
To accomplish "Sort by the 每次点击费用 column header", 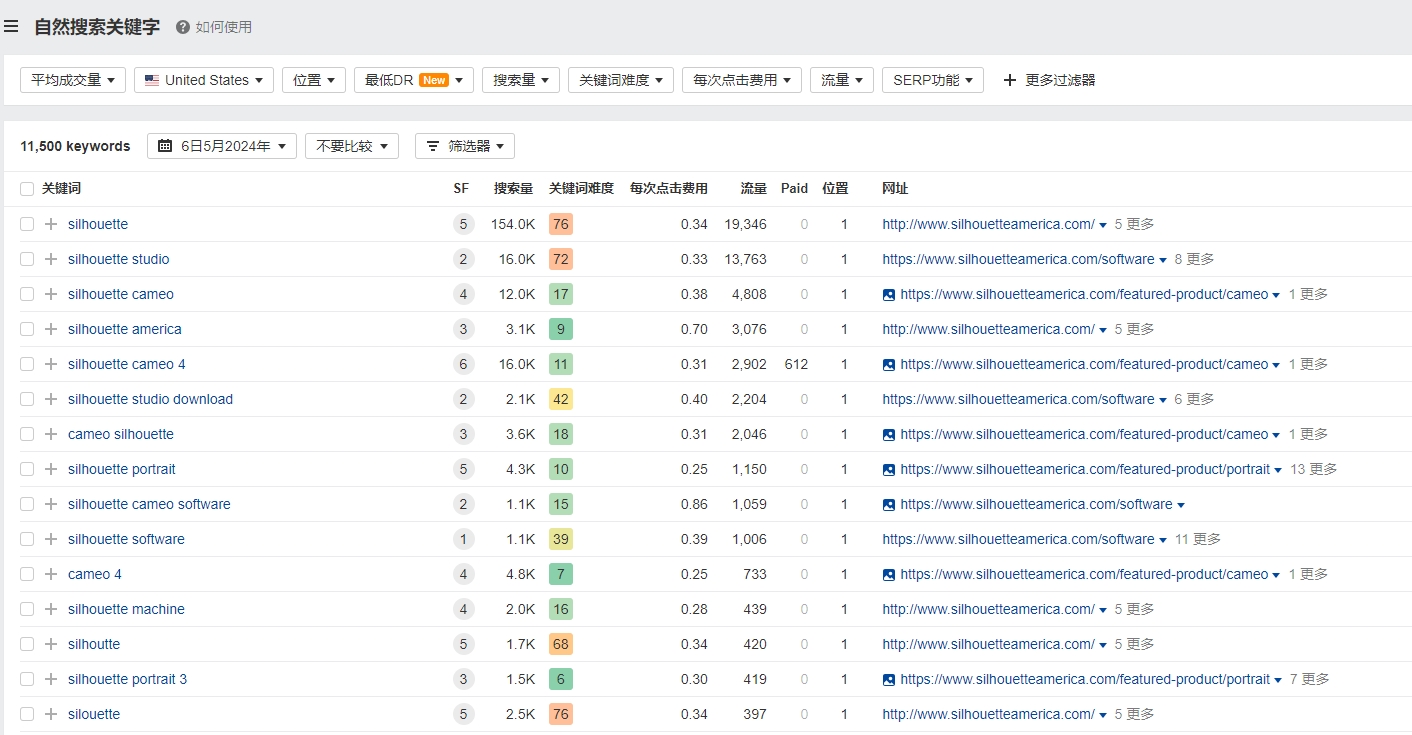I will (668, 188).
